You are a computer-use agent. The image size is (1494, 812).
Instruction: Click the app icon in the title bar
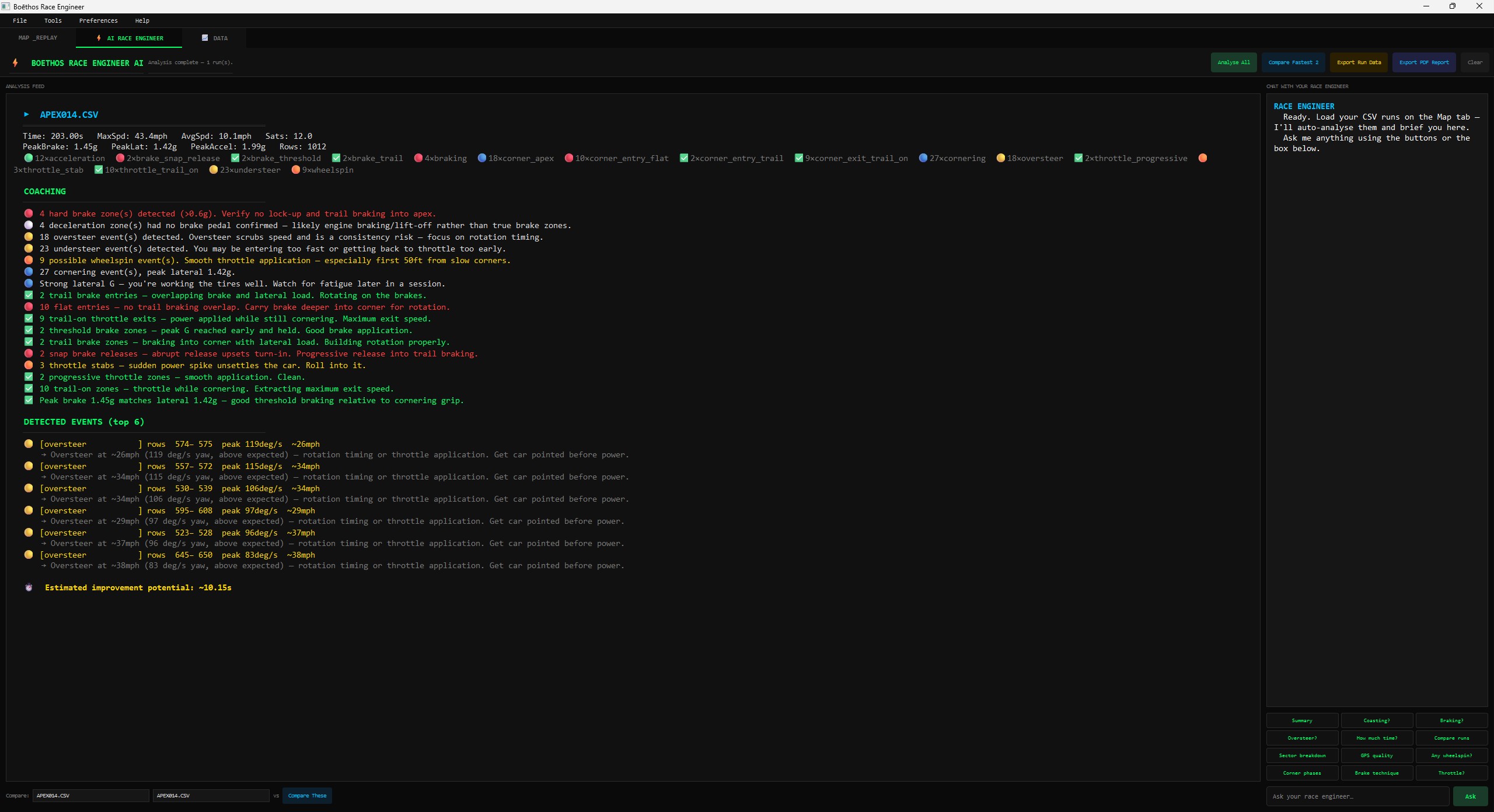pyautogui.click(x=6, y=6)
